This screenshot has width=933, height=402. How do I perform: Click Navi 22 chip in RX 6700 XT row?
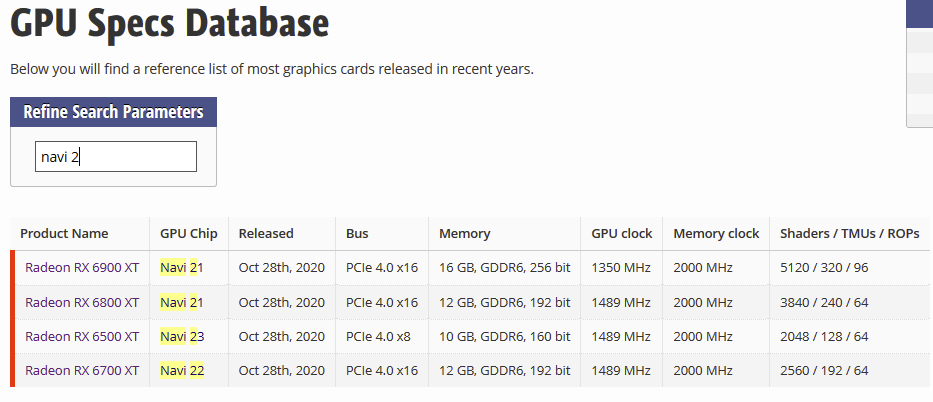point(182,370)
